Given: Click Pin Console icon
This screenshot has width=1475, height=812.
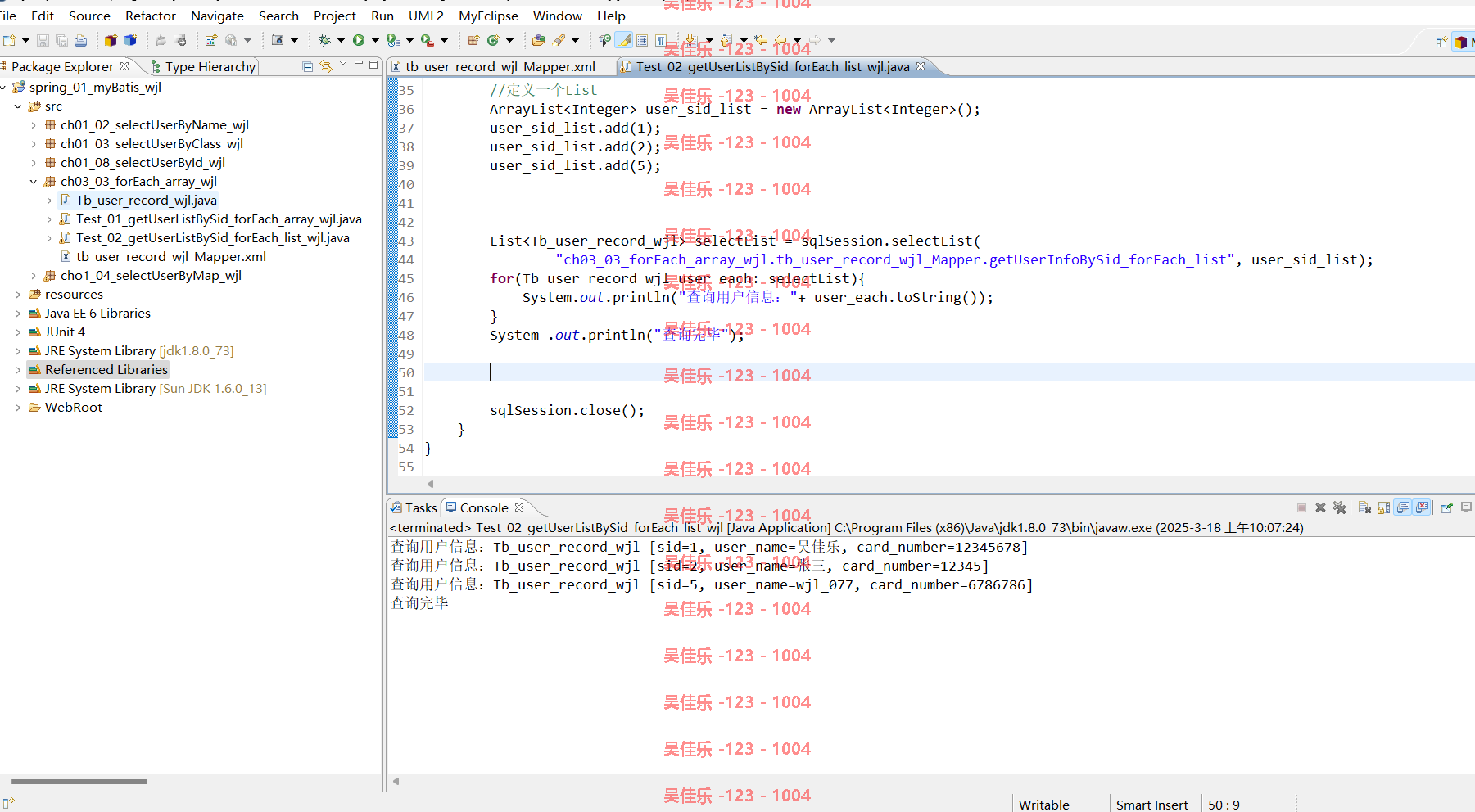Looking at the screenshot, I should [1446, 508].
